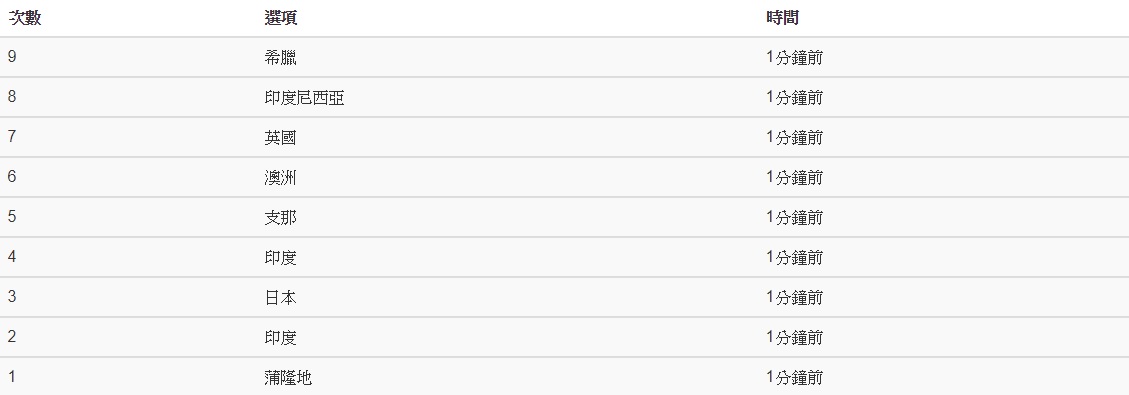Select the 印度尼西亞 option text
1129x395 pixels.
click(x=304, y=98)
